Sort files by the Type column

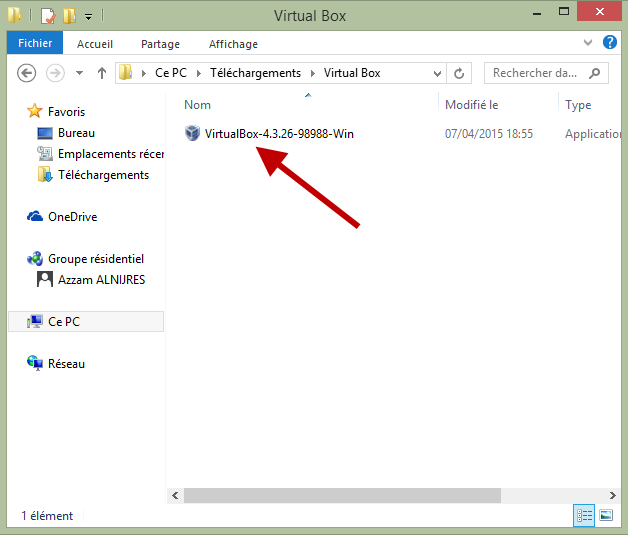(578, 105)
